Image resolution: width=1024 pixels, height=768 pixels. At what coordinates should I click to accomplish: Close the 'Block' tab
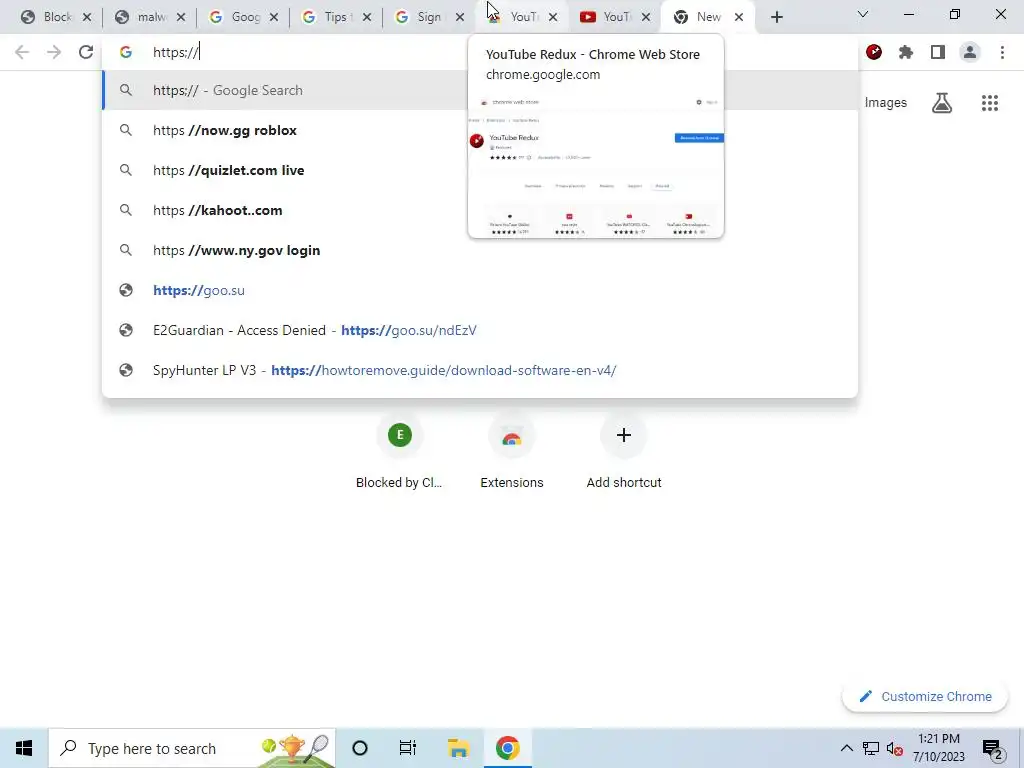pyautogui.click(x=87, y=17)
